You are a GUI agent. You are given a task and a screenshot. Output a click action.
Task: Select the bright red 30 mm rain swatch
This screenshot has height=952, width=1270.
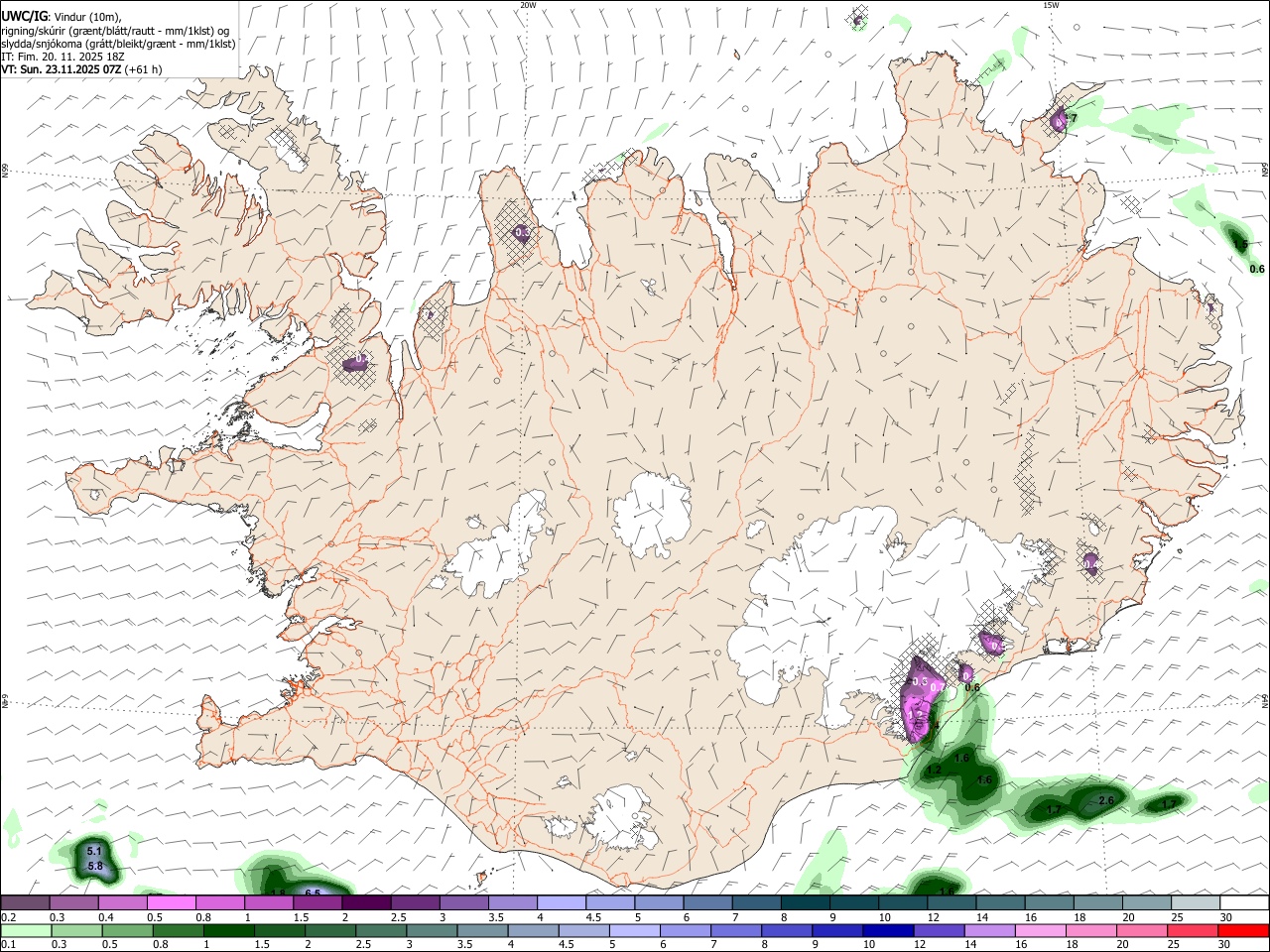tap(1244, 930)
